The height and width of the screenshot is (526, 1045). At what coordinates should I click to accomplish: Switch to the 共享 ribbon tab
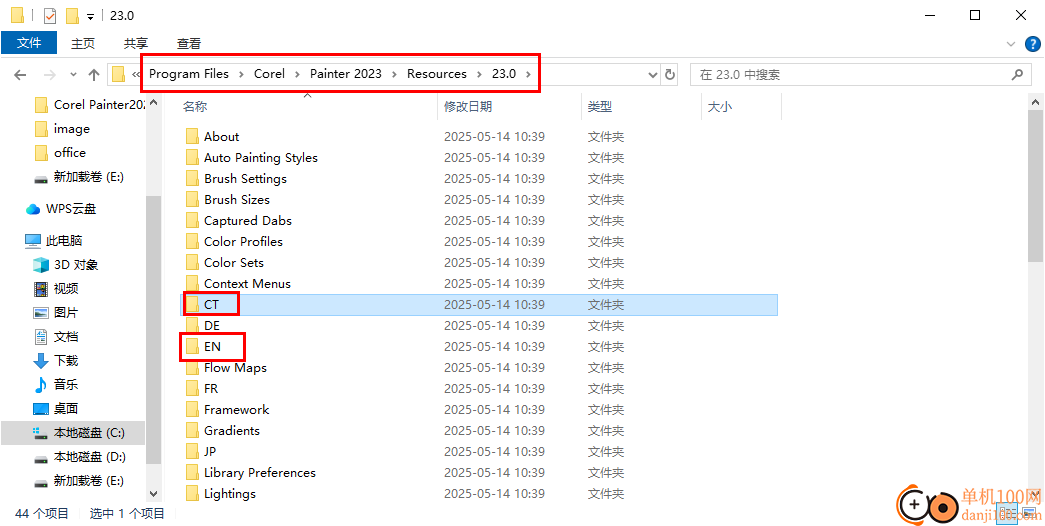point(136,43)
